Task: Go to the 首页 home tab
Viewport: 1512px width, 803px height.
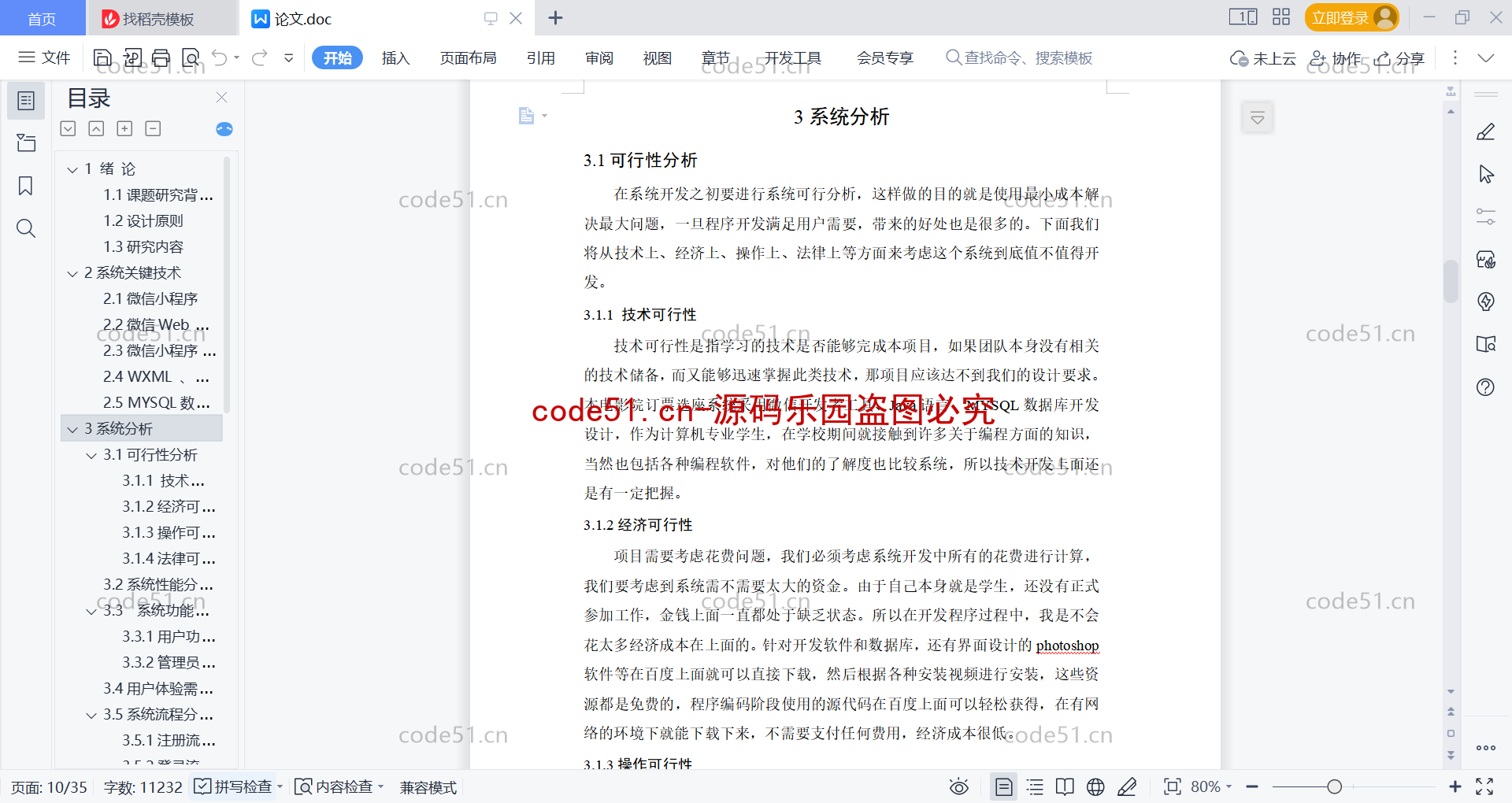Action: coord(43,18)
